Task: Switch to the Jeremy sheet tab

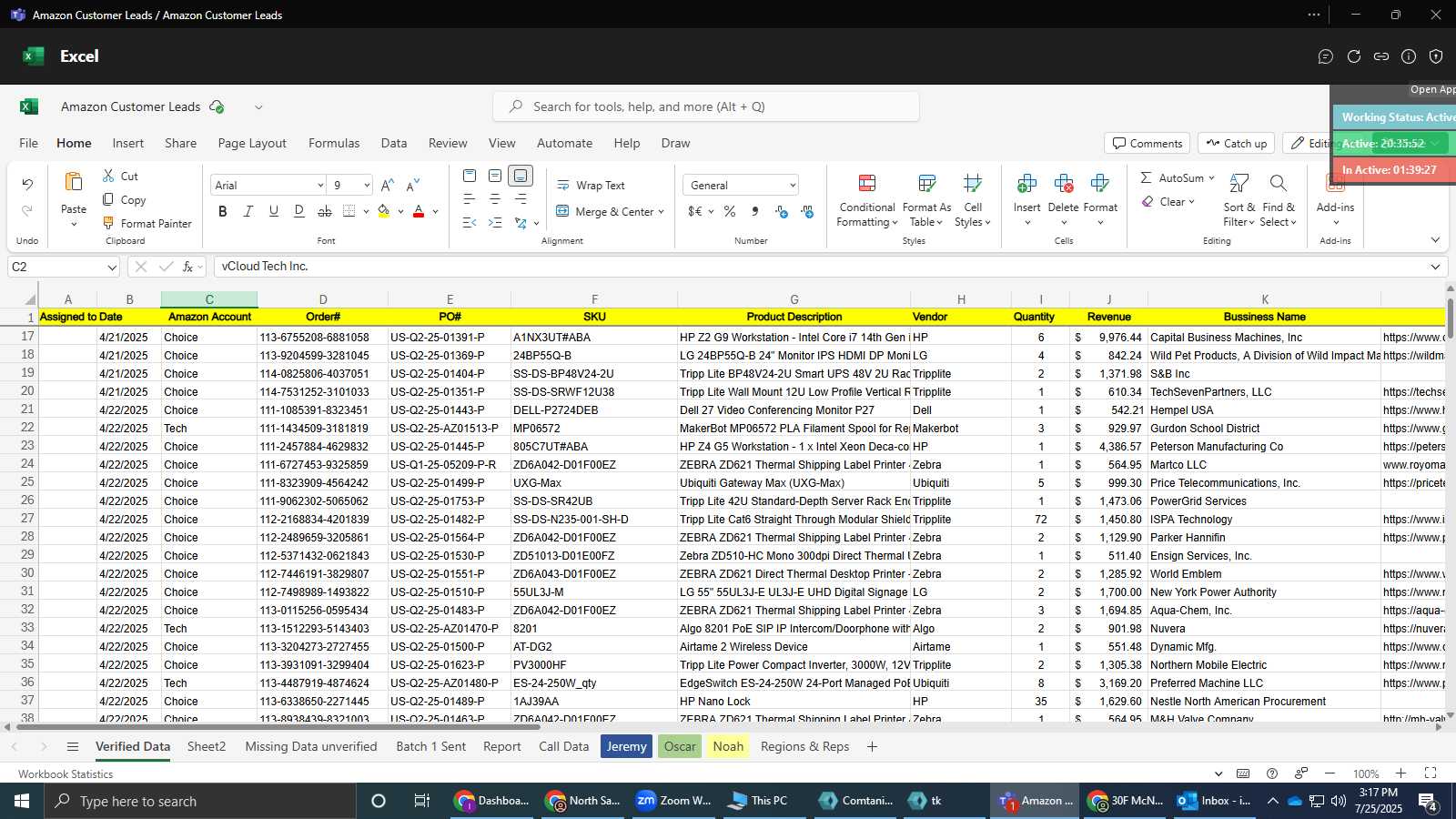Action: (626, 746)
